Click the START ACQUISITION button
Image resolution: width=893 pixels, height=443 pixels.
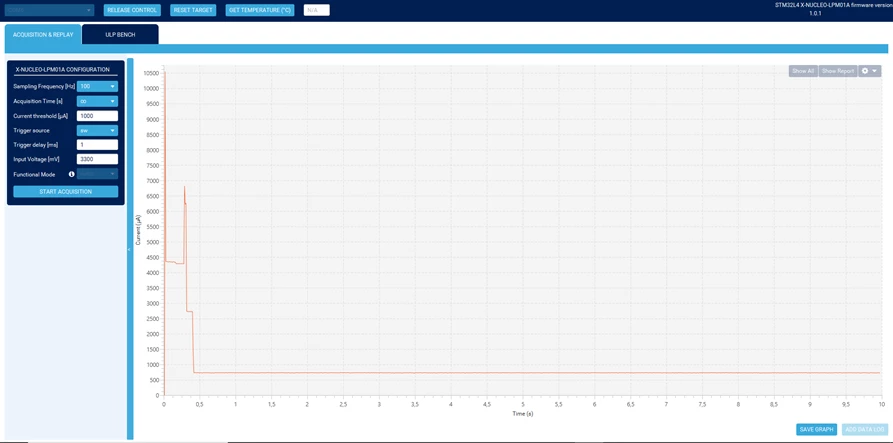pos(65,192)
